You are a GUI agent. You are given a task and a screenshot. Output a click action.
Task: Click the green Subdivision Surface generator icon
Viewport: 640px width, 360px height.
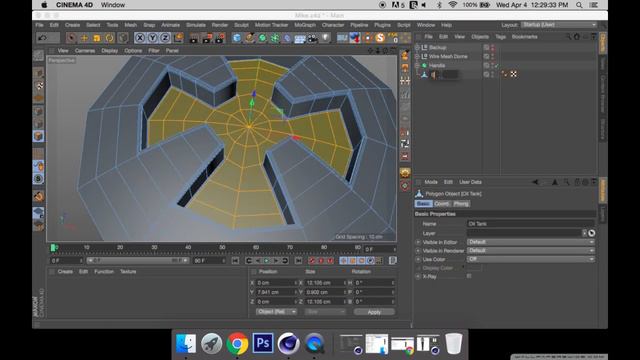pos(262,38)
